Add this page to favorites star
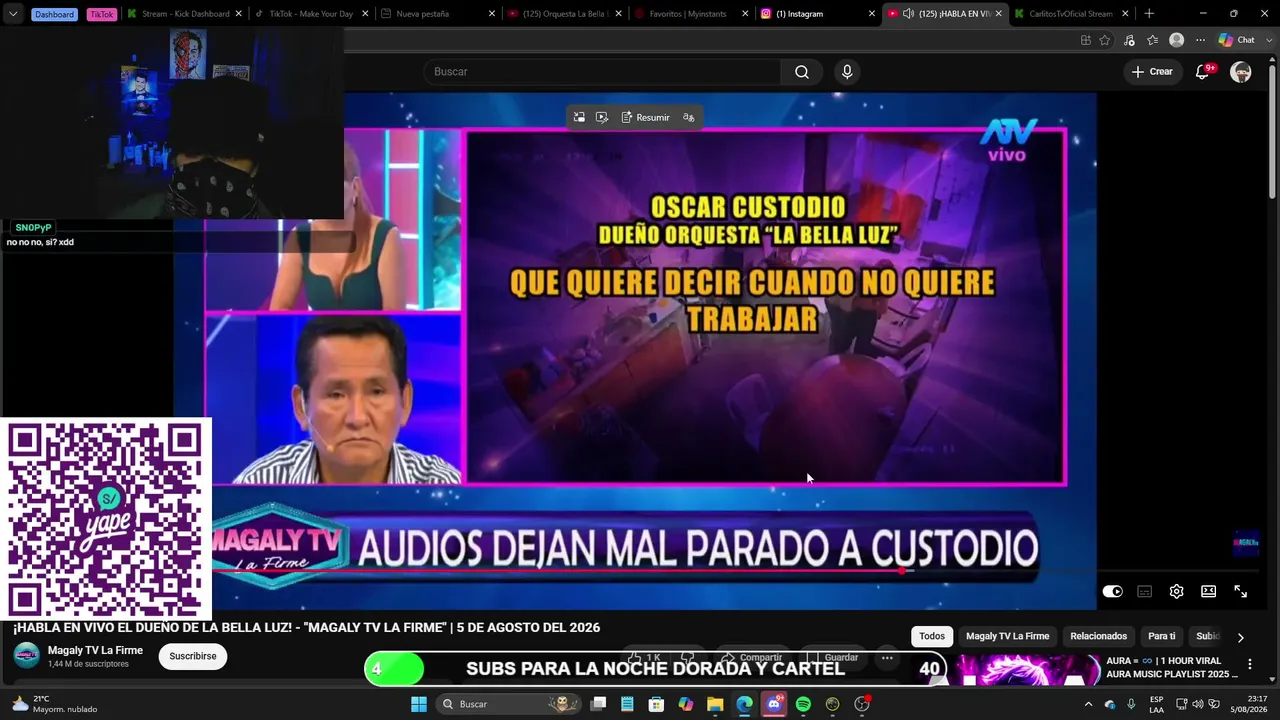1280x720 pixels. [1105, 40]
